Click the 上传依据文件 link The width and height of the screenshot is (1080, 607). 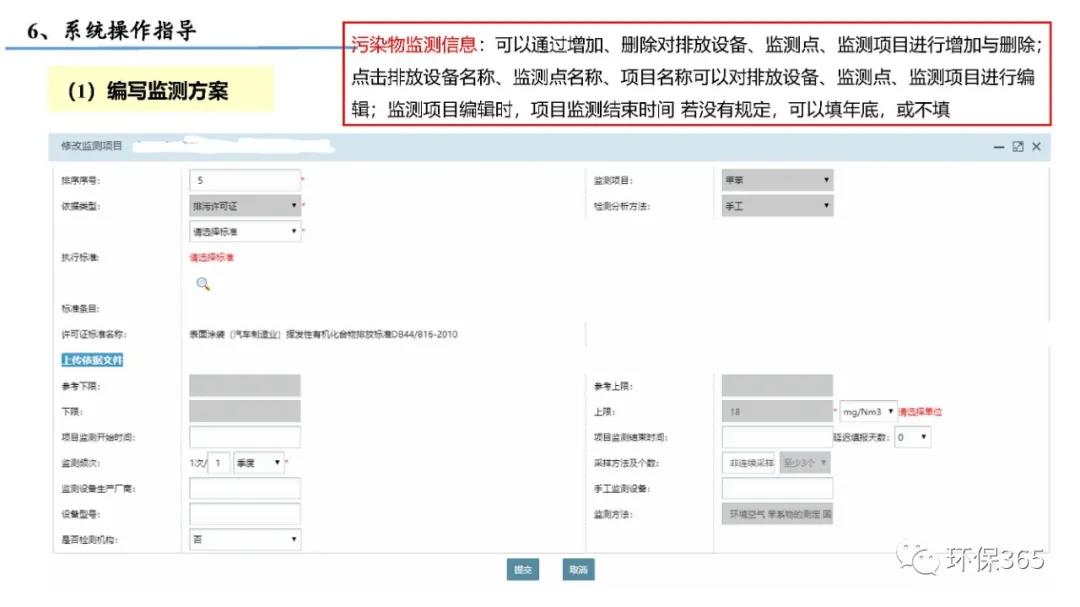click(x=92, y=360)
